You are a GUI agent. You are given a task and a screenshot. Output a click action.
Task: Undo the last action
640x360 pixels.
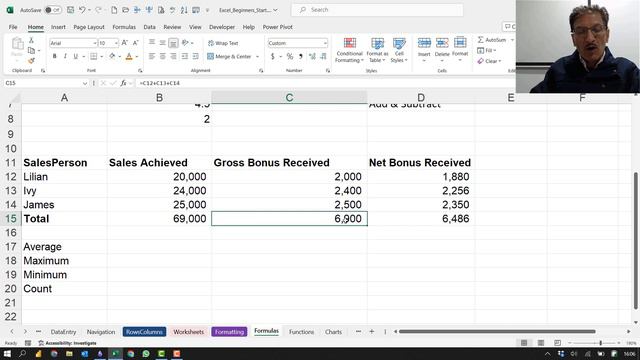pyautogui.click(x=82, y=10)
